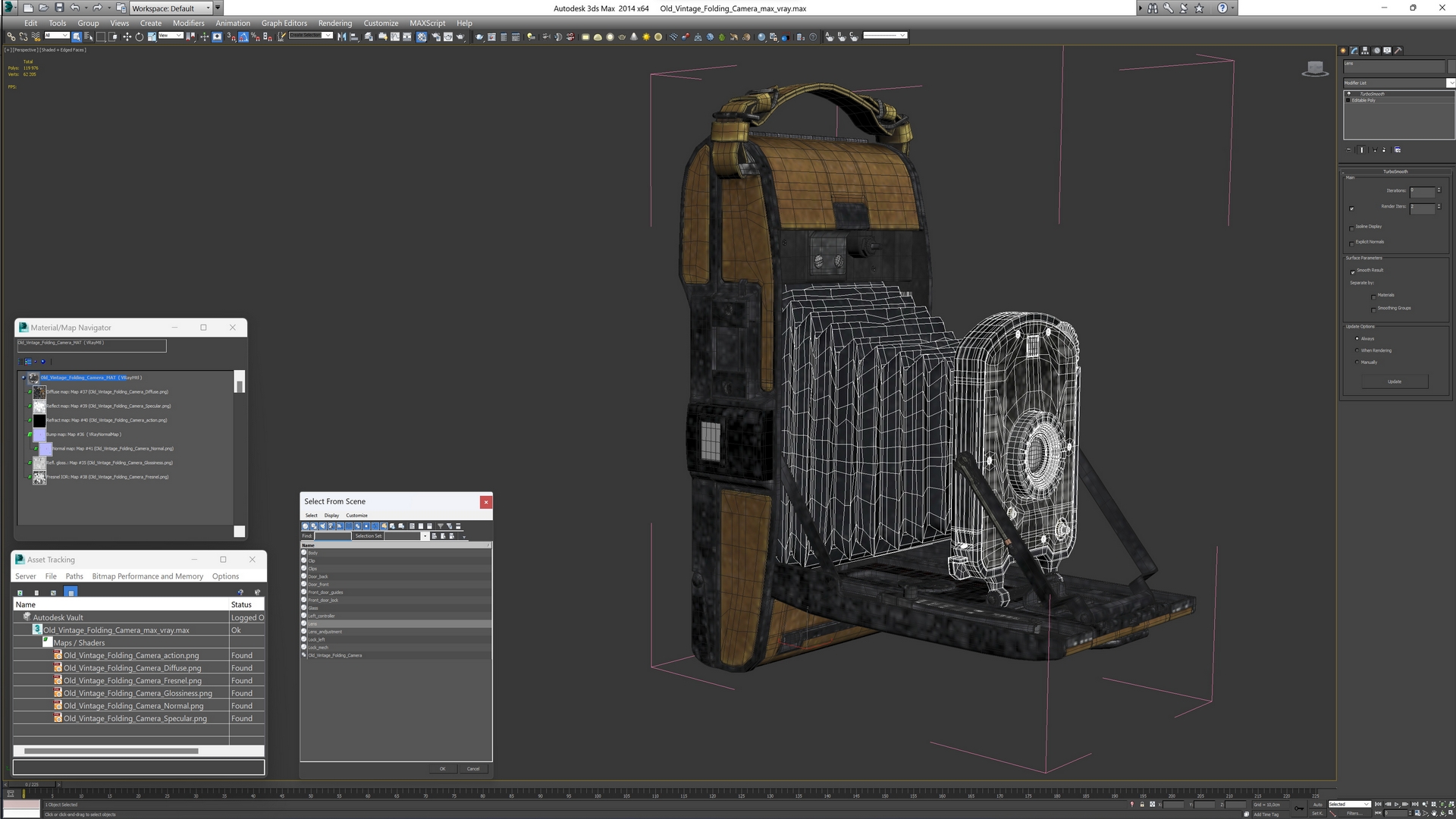Open the Selected key filter dropdown in the status bar
This screenshot has width=1456, height=819.
(1349, 804)
